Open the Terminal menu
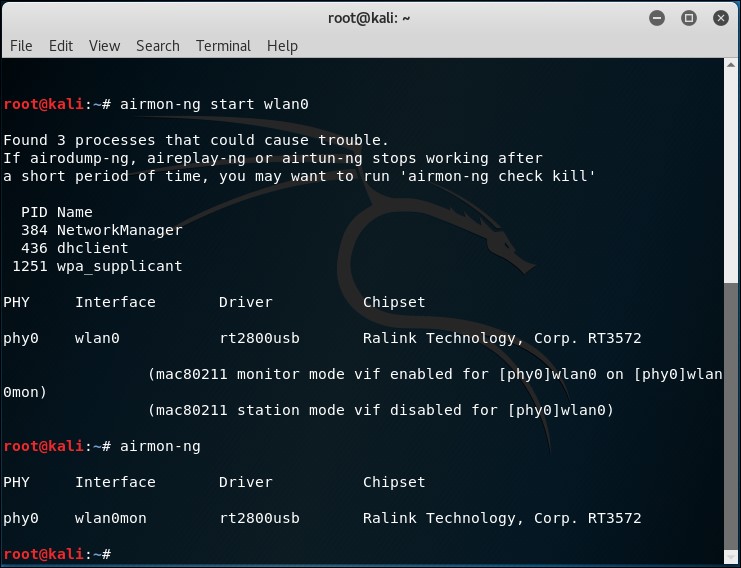The height and width of the screenshot is (568, 741). [224, 46]
